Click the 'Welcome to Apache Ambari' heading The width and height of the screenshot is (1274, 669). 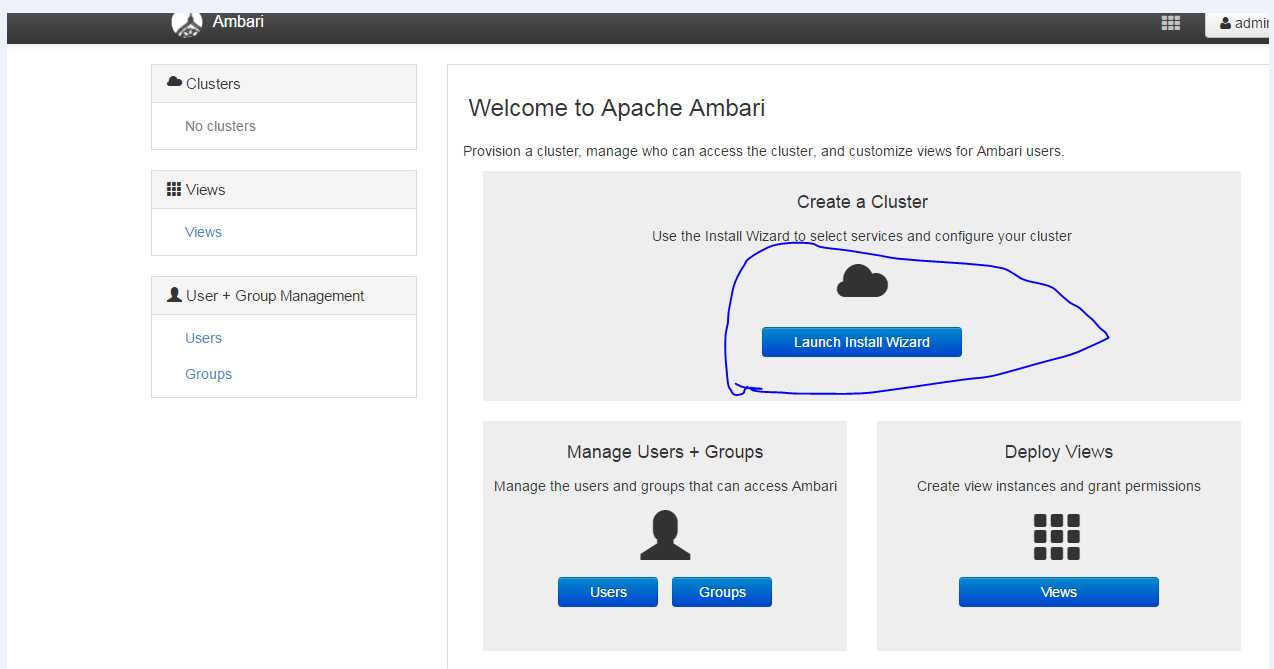coord(617,108)
